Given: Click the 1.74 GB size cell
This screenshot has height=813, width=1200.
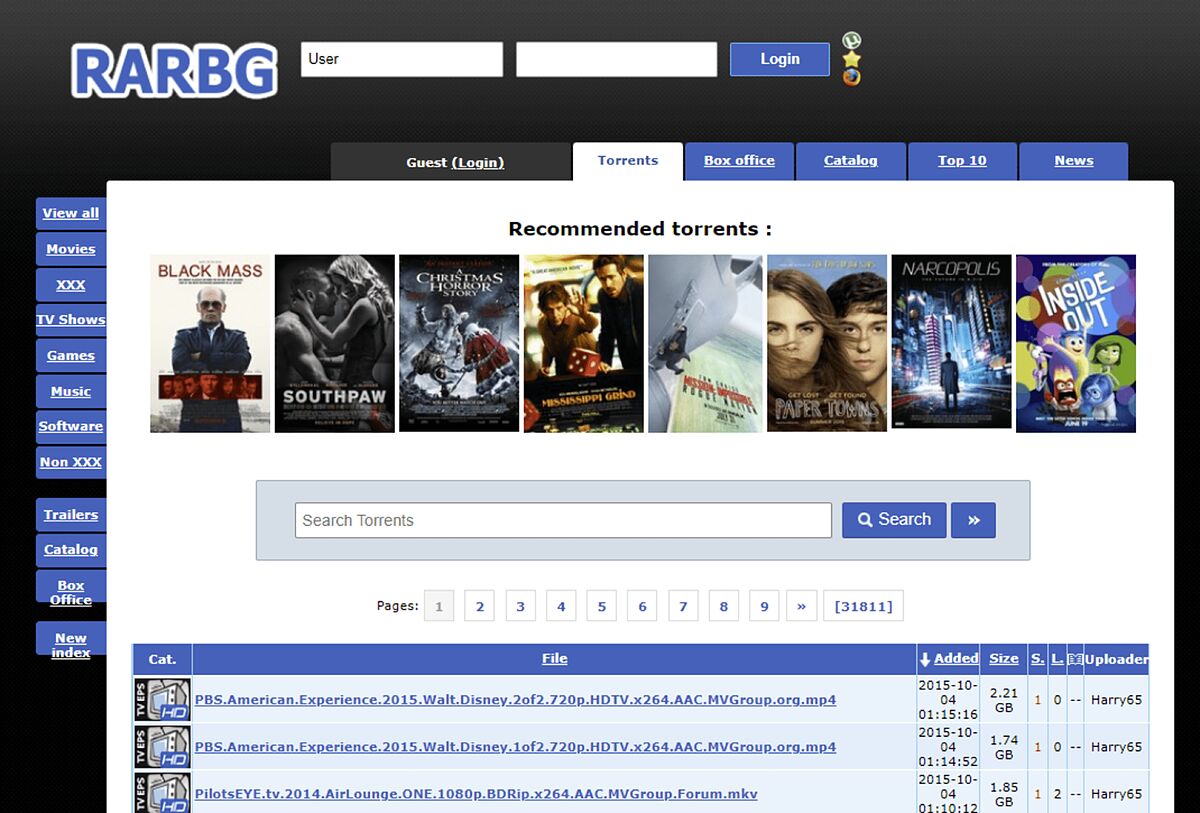Looking at the screenshot, I should tap(1004, 747).
